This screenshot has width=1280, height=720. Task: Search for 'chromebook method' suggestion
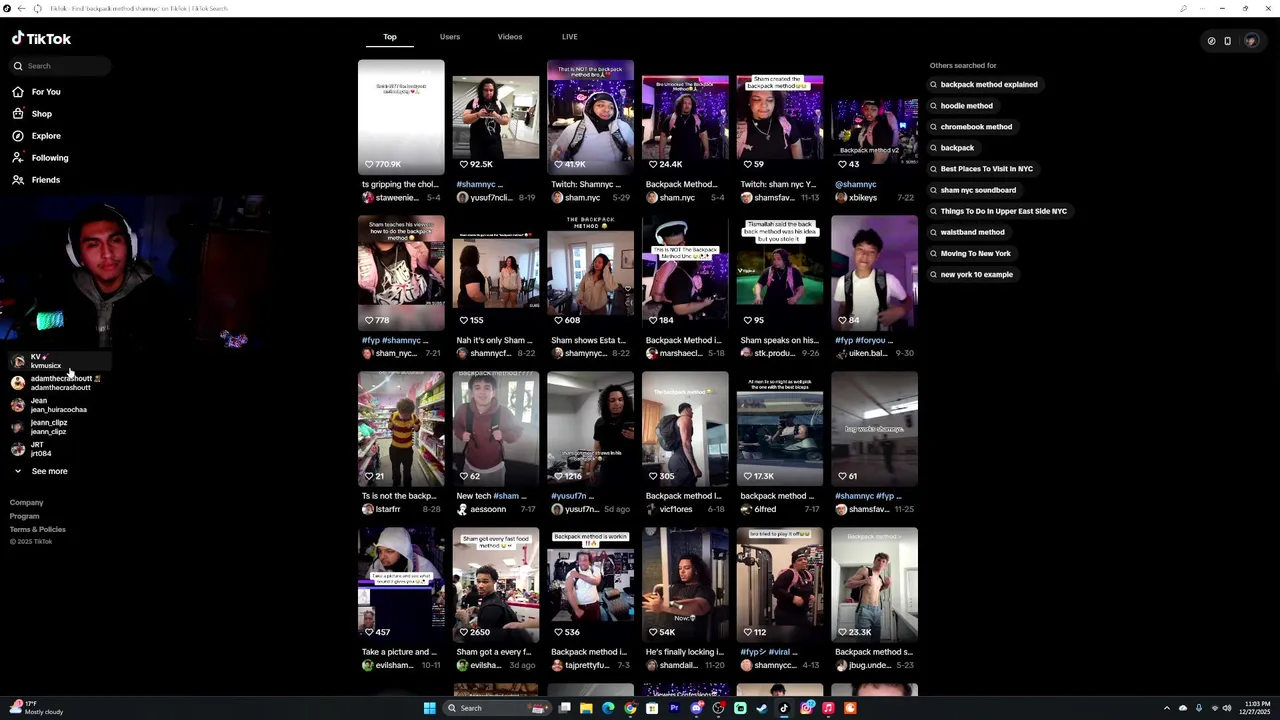pyautogui.click(x=971, y=127)
